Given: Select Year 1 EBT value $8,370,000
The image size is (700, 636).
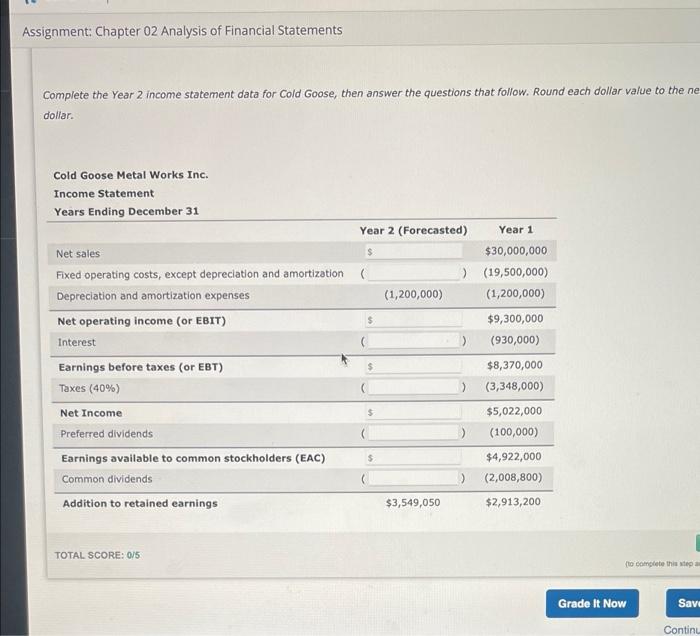Looking at the screenshot, I should tap(515, 365).
